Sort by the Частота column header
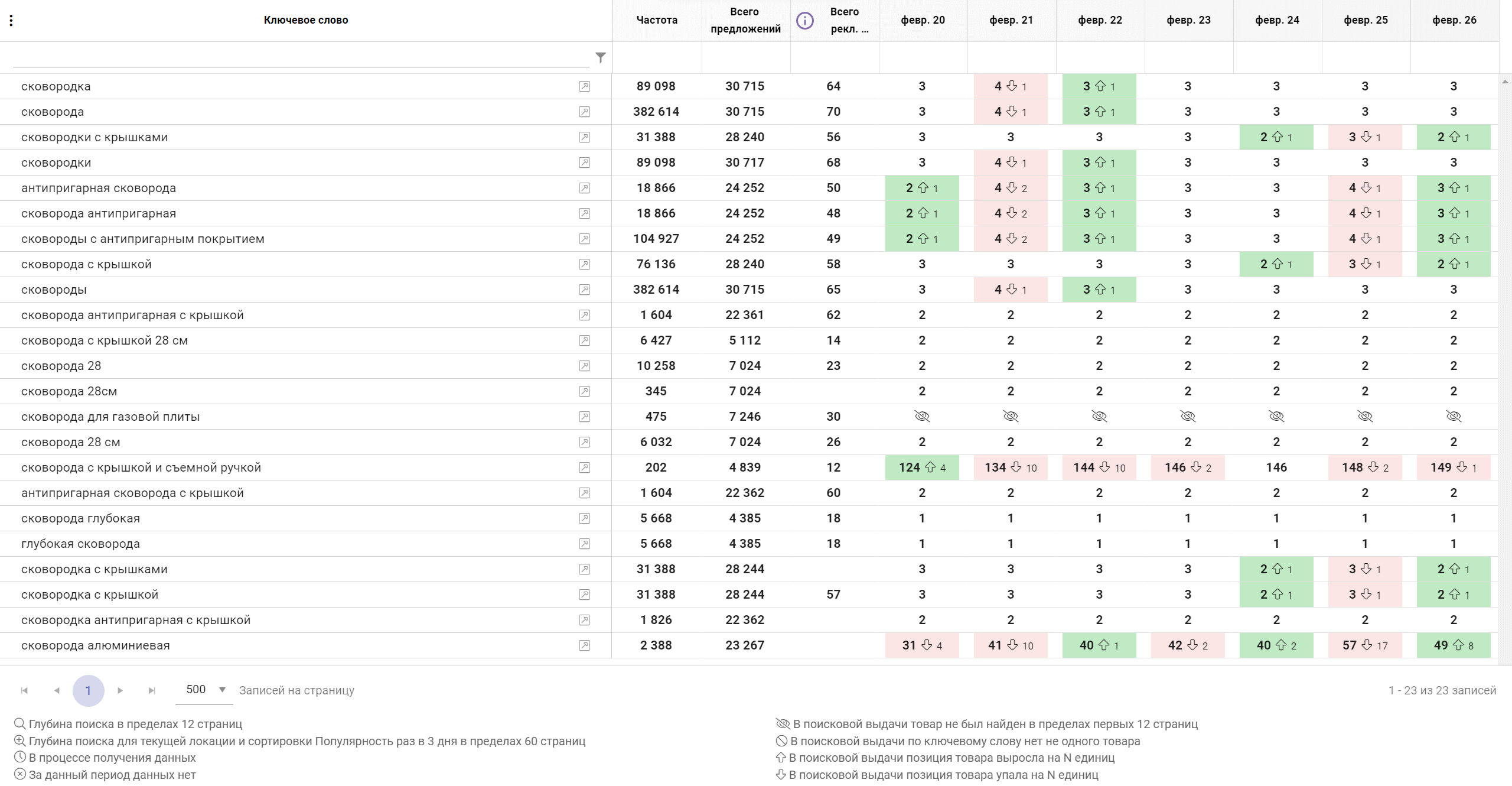This screenshot has width=1512, height=786. pyautogui.click(x=657, y=20)
